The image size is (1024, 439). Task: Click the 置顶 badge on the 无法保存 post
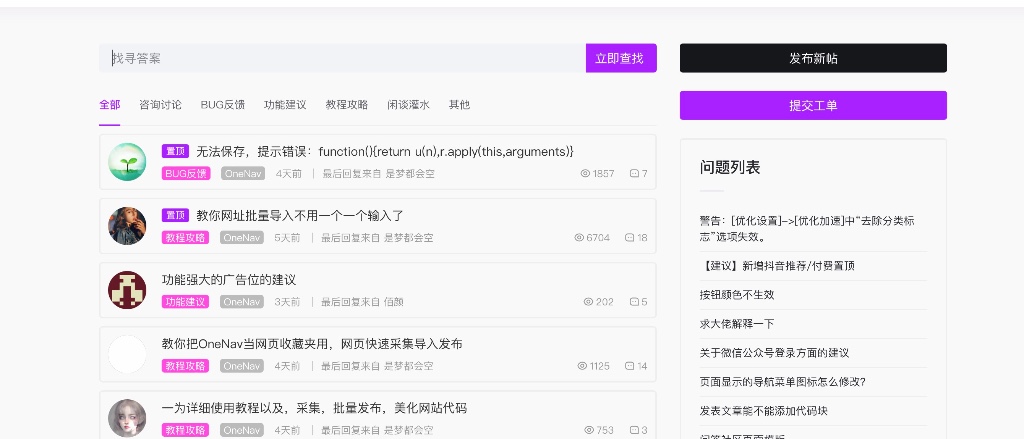click(175, 152)
